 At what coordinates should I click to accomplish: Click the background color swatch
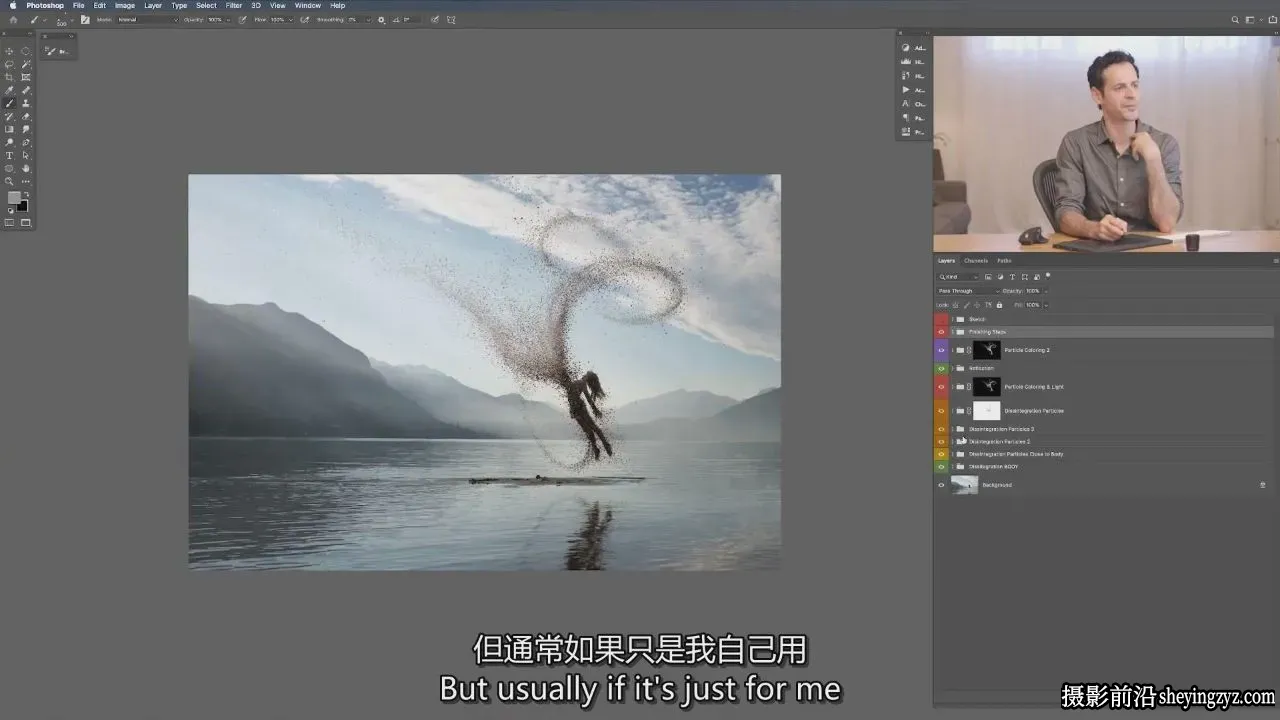pos(23,206)
